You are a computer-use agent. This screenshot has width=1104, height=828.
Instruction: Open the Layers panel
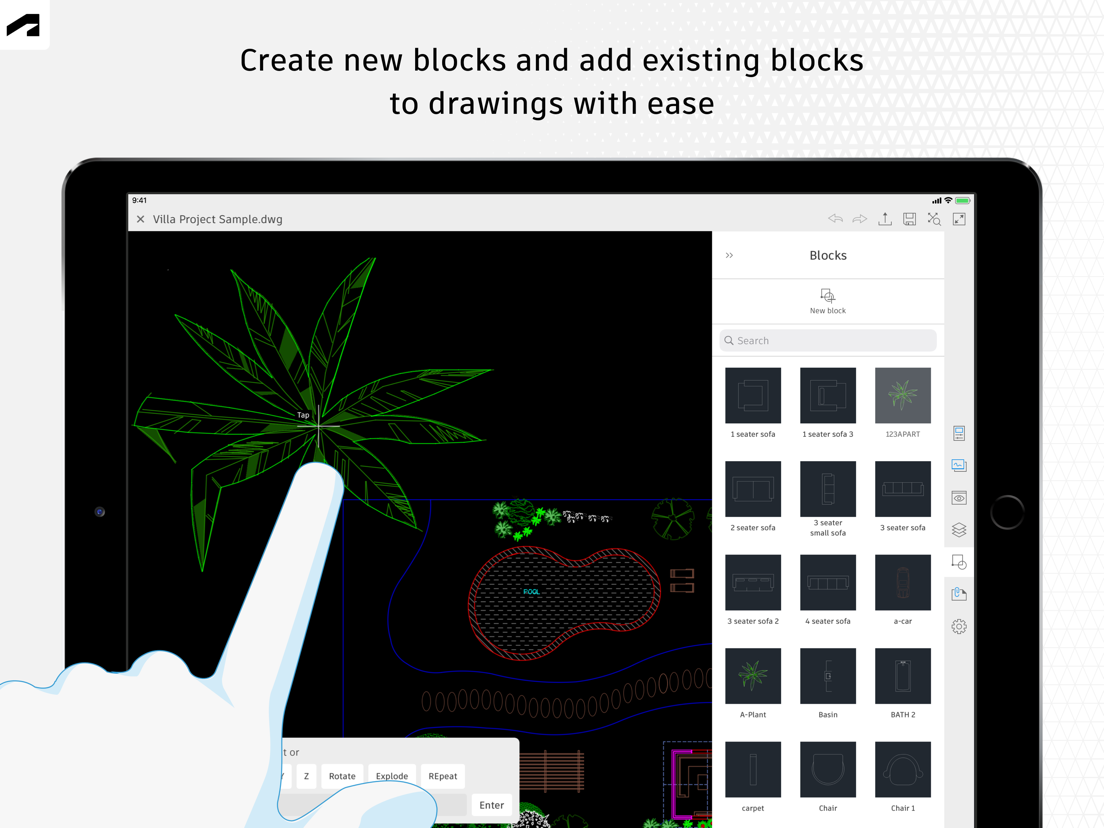959,529
